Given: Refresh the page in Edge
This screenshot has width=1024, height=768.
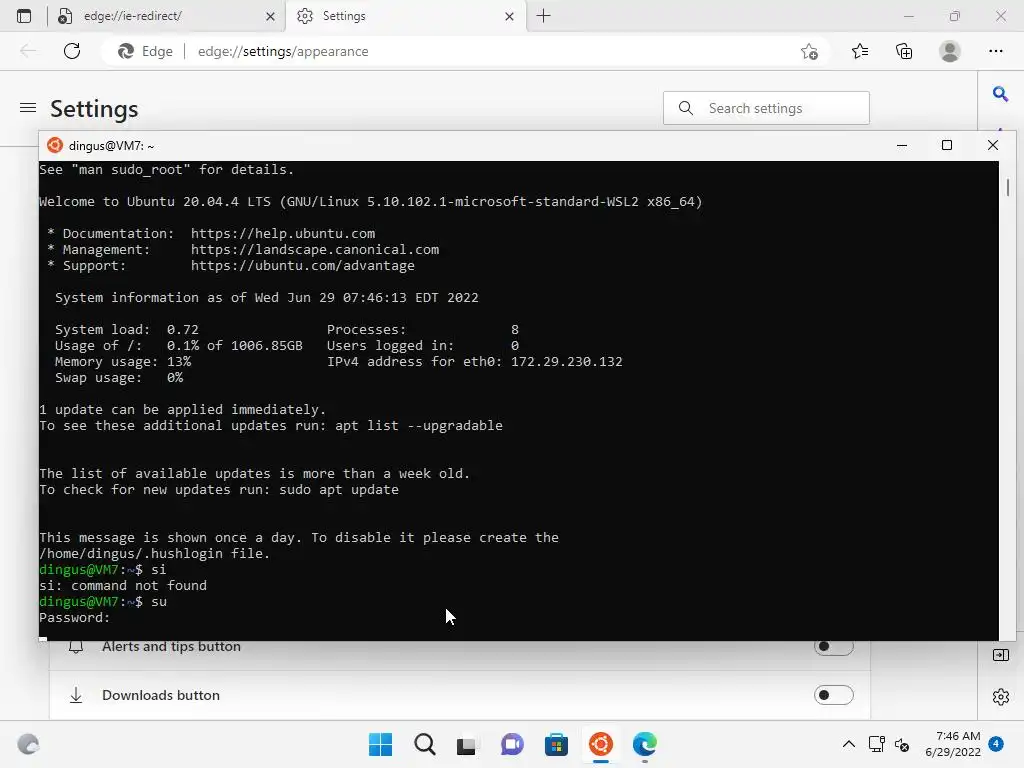Looking at the screenshot, I should click(72, 51).
